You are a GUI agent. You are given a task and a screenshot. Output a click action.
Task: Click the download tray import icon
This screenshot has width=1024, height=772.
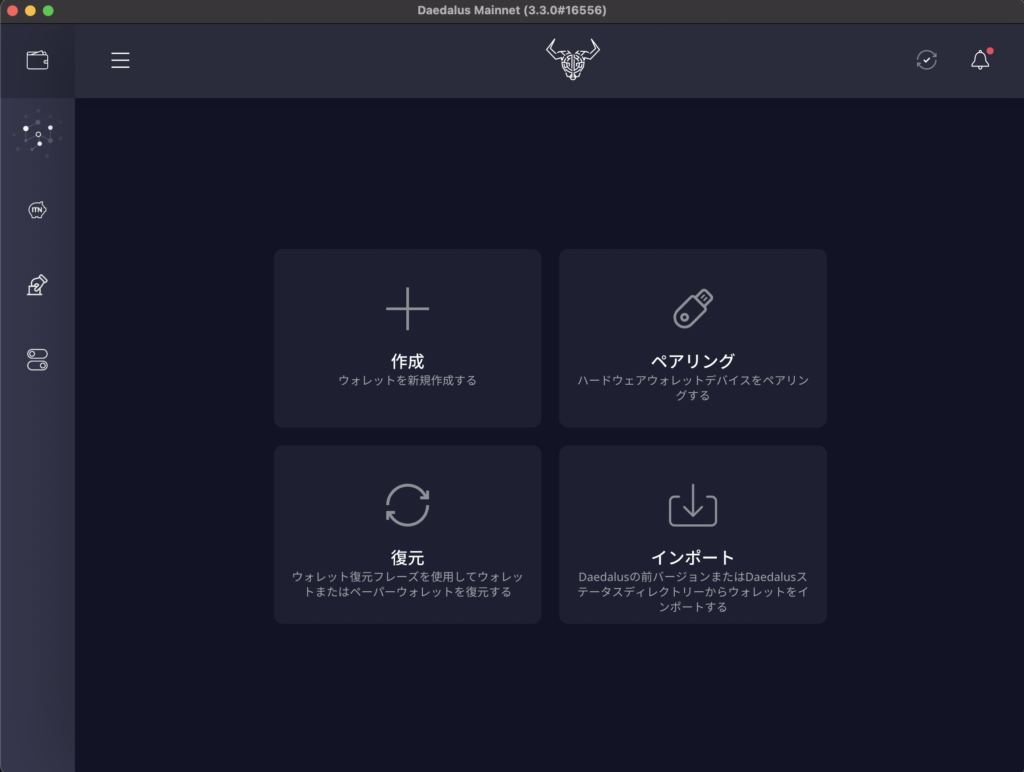693,505
